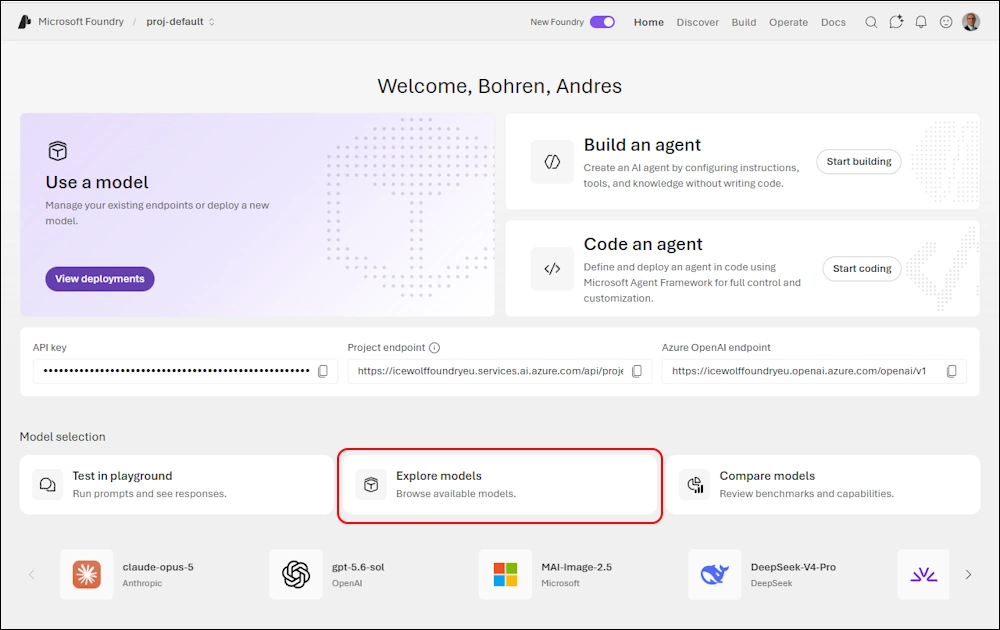Open the Operate tab
Viewport: 1000px width, 630px height.
coord(788,22)
